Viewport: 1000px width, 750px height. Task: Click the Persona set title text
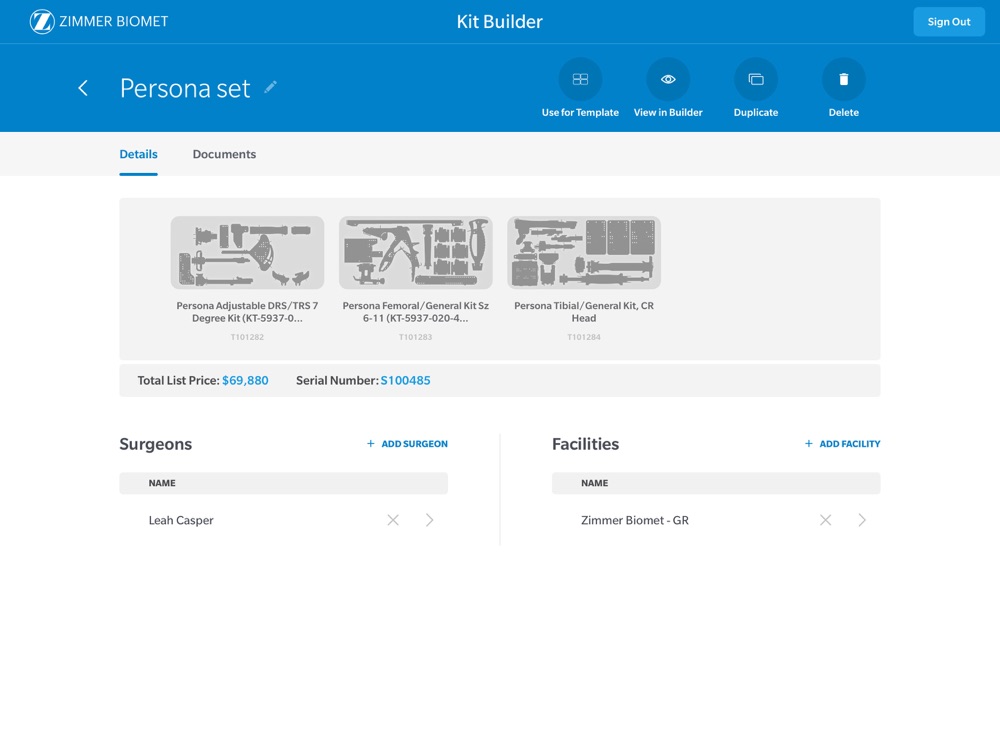[x=185, y=88]
